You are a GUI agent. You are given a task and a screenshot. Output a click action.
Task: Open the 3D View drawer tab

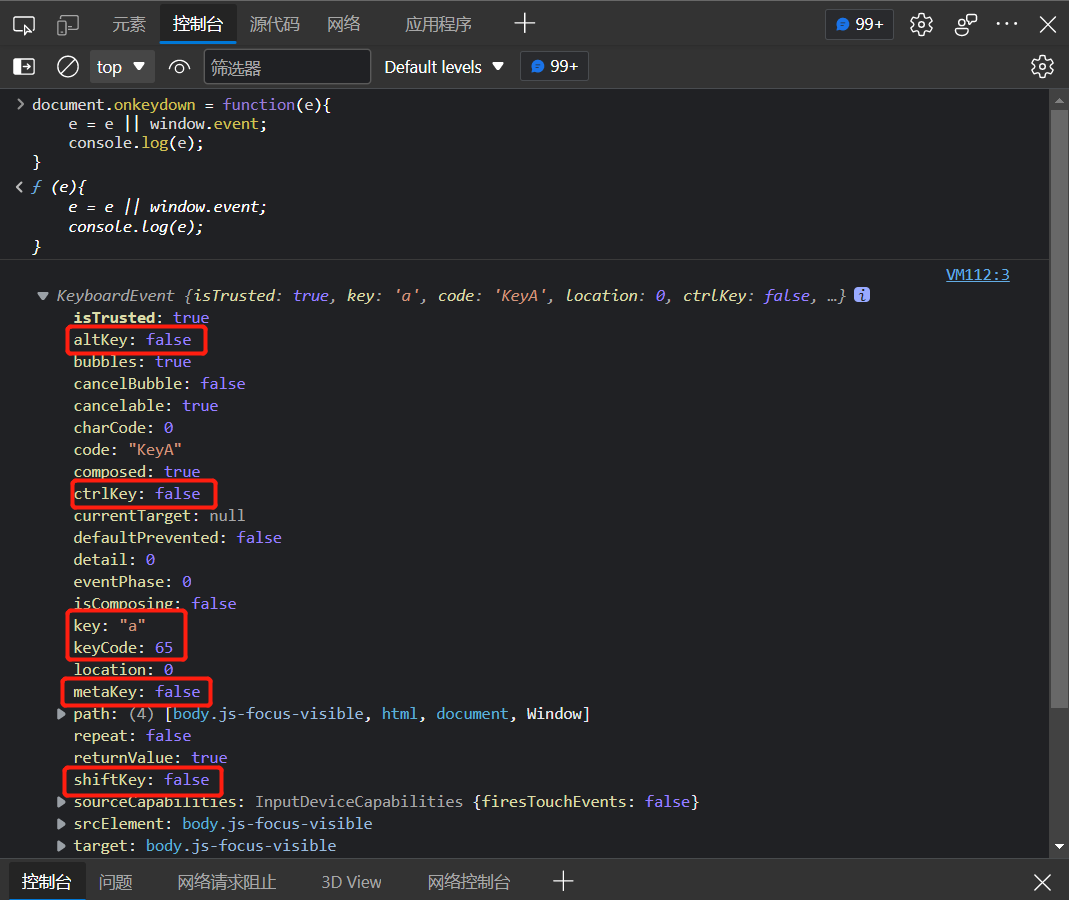(351, 882)
